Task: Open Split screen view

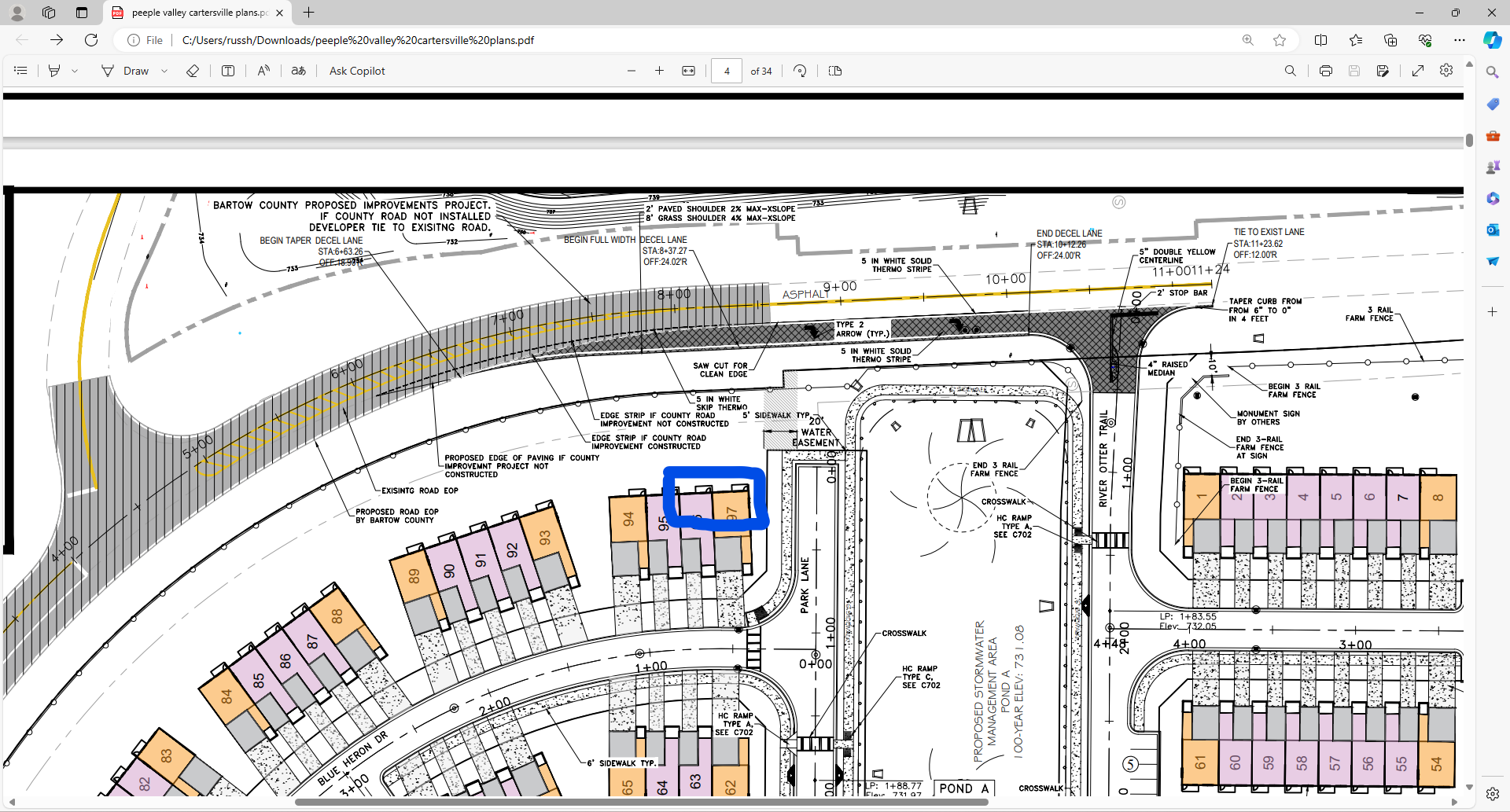Action: pos(1321,40)
